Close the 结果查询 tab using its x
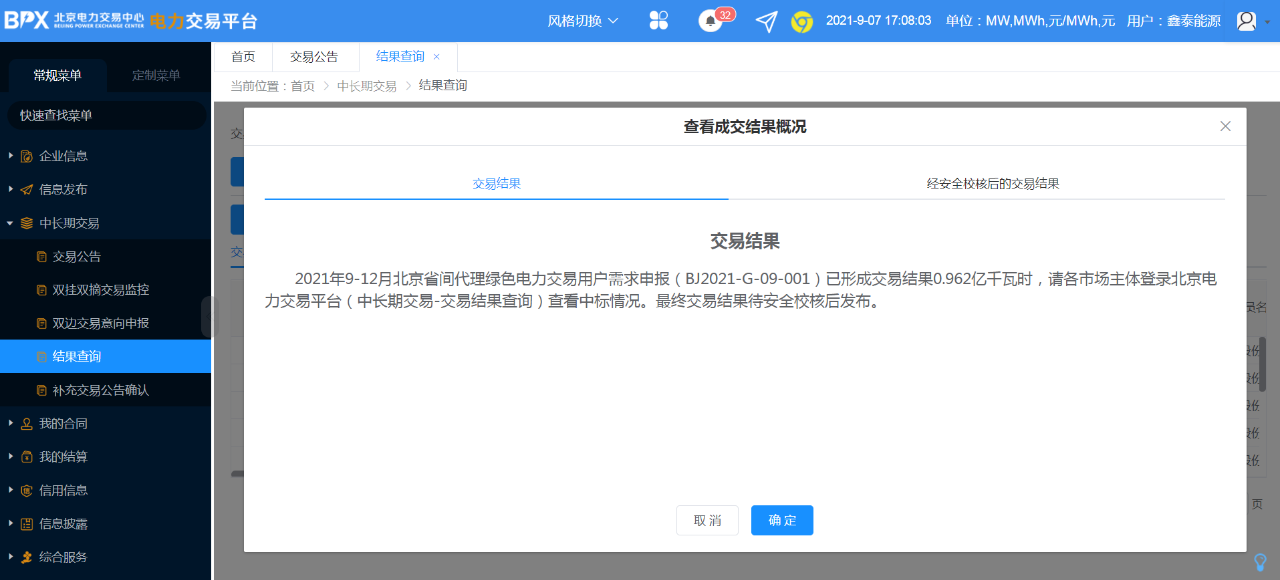The image size is (1280, 580). click(436, 57)
